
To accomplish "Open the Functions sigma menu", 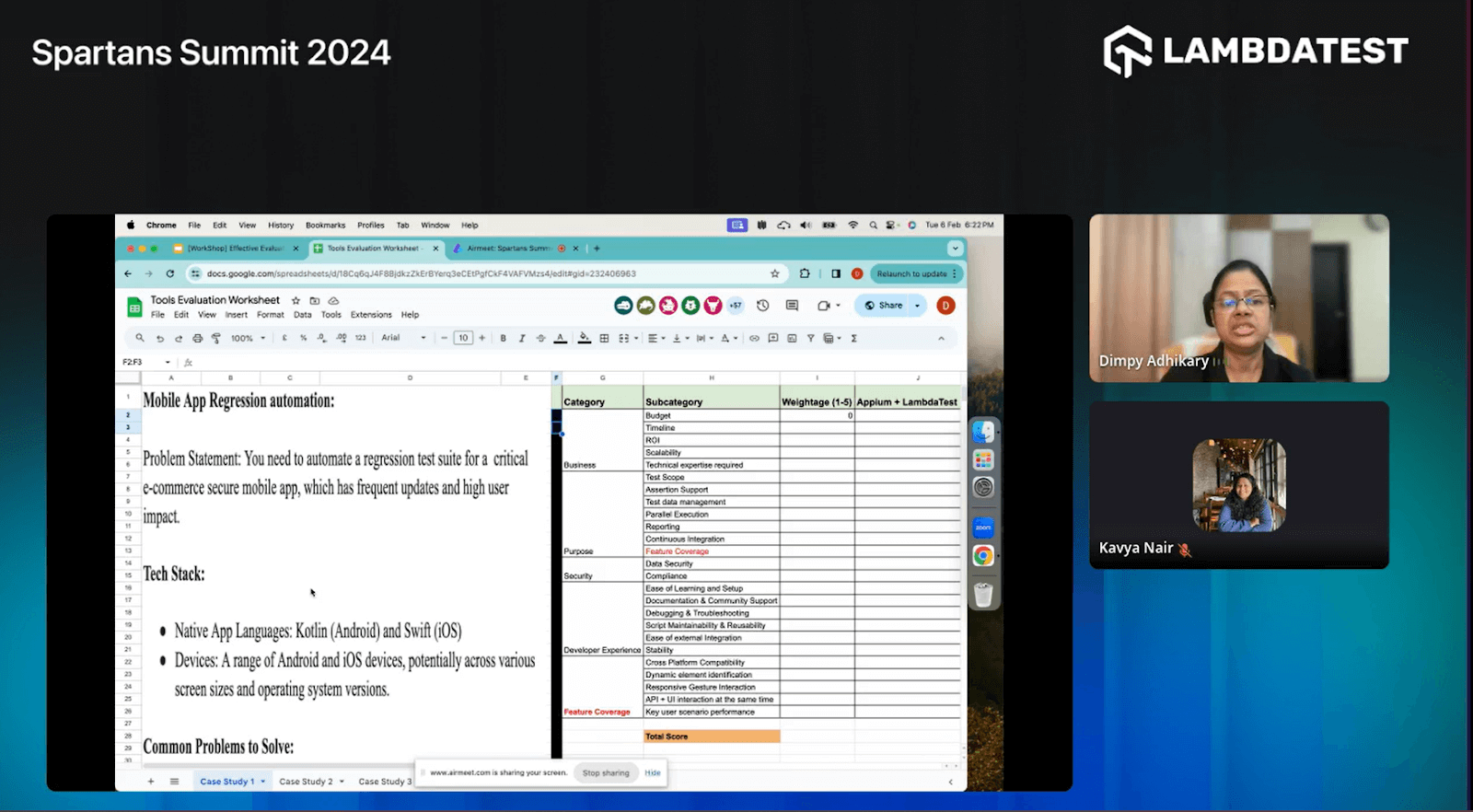I will click(x=854, y=338).
